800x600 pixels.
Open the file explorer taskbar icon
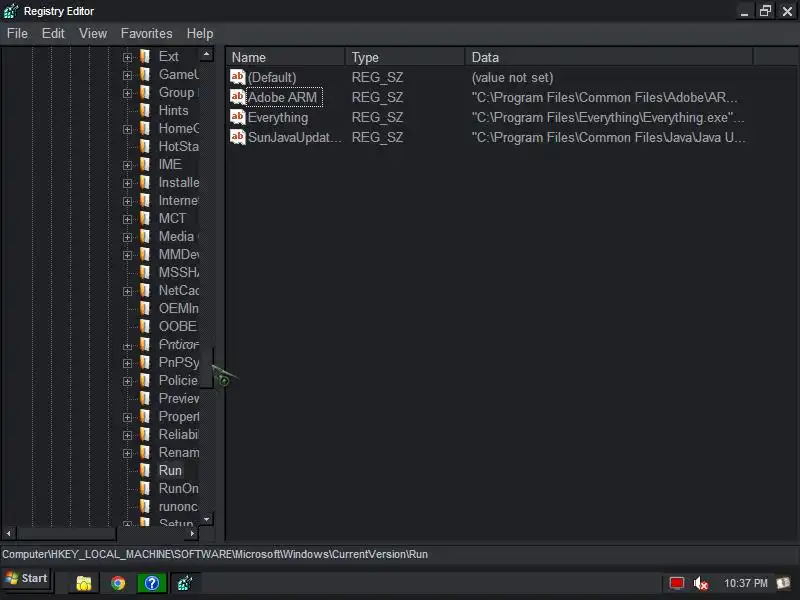(84, 583)
